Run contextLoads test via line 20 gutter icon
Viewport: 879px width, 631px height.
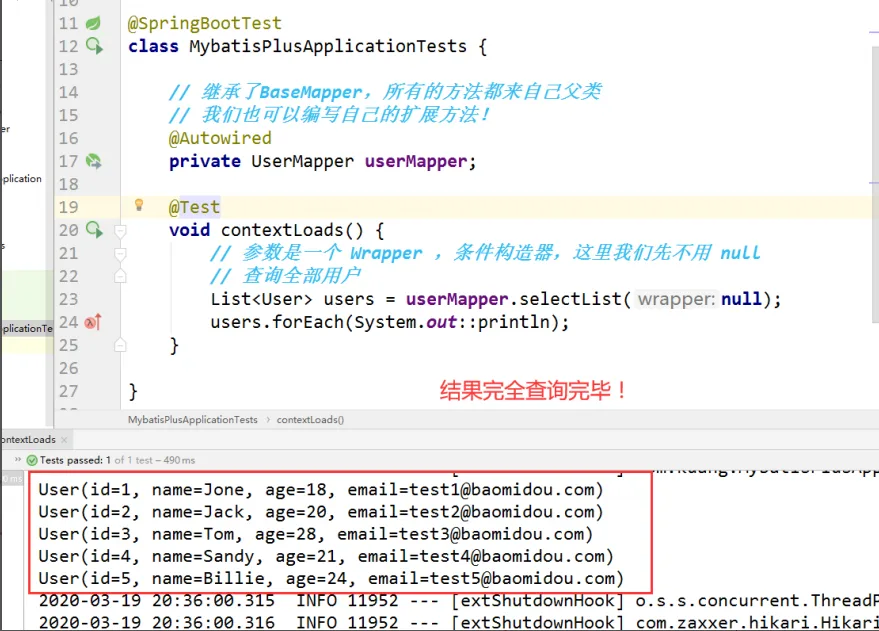point(94,230)
